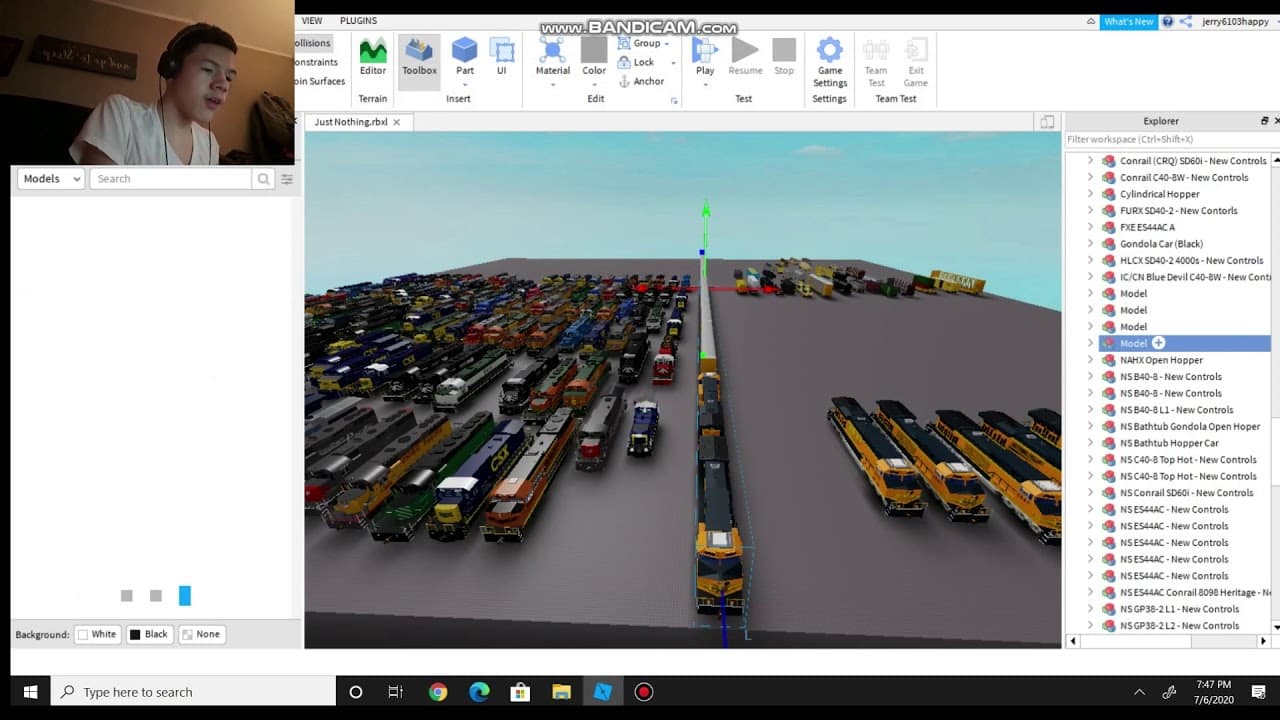Click the Resume test button

(745, 57)
